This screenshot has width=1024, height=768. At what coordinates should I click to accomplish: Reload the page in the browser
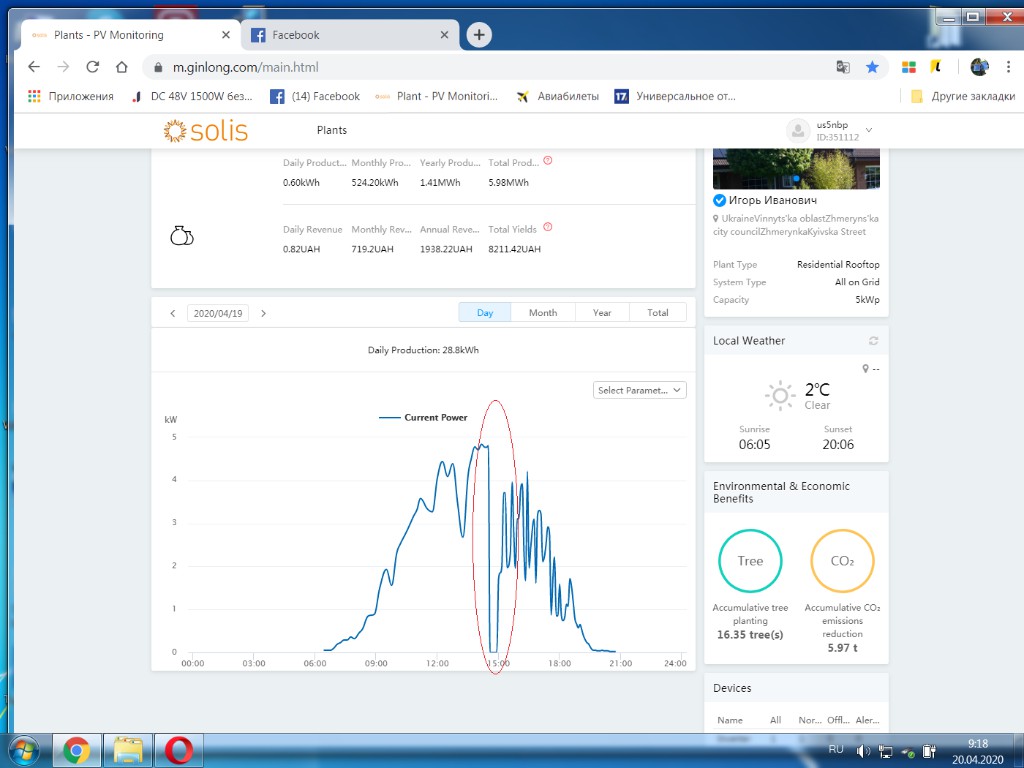click(93, 67)
